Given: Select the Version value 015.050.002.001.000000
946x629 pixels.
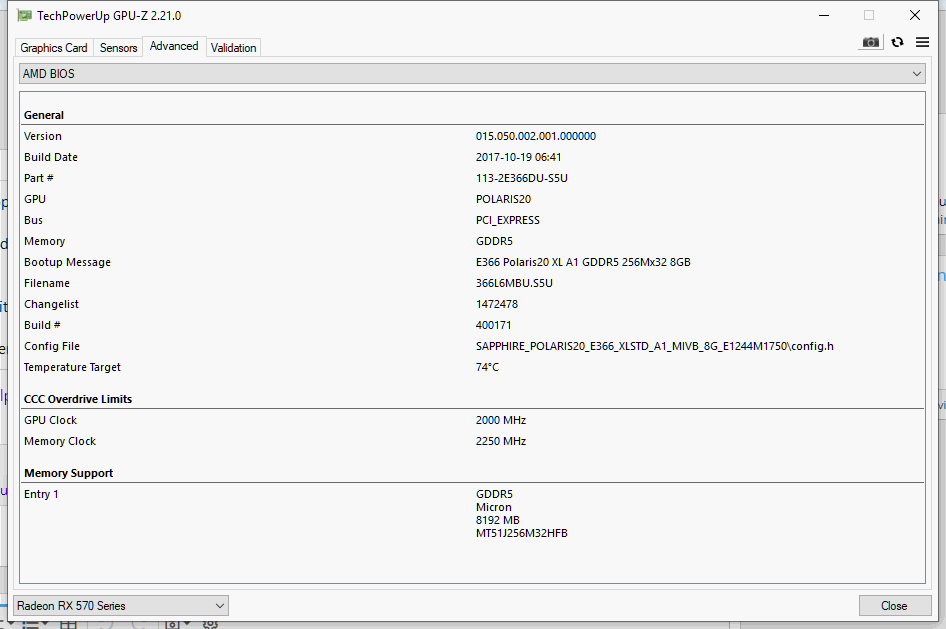Looking at the screenshot, I should coord(536,136).
